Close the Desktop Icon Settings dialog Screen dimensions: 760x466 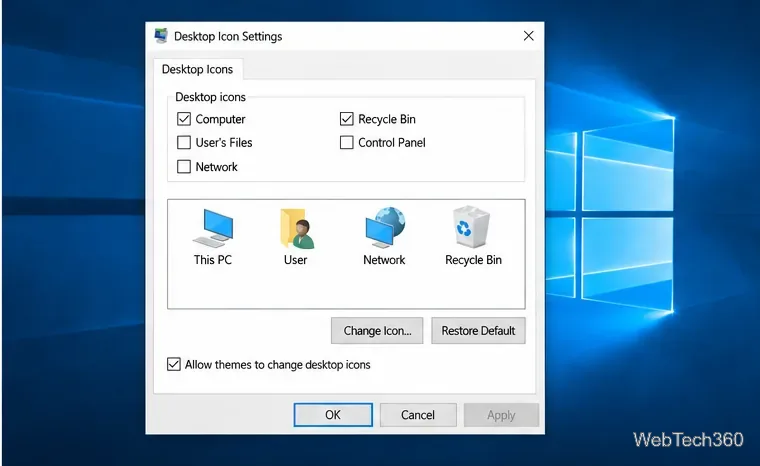[529, 36]
